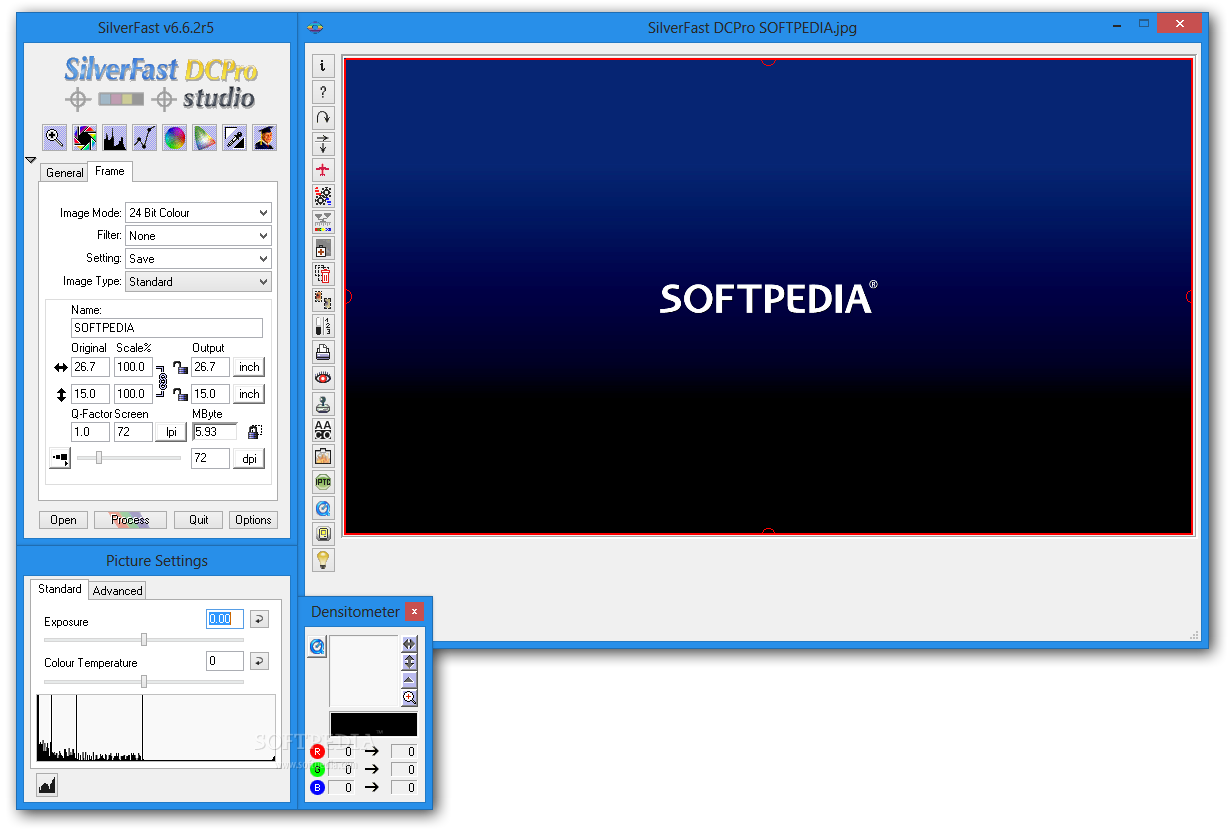Screen dimensions: 1229x830
Task: Click the question mark help icon
Action: (323, 92)
